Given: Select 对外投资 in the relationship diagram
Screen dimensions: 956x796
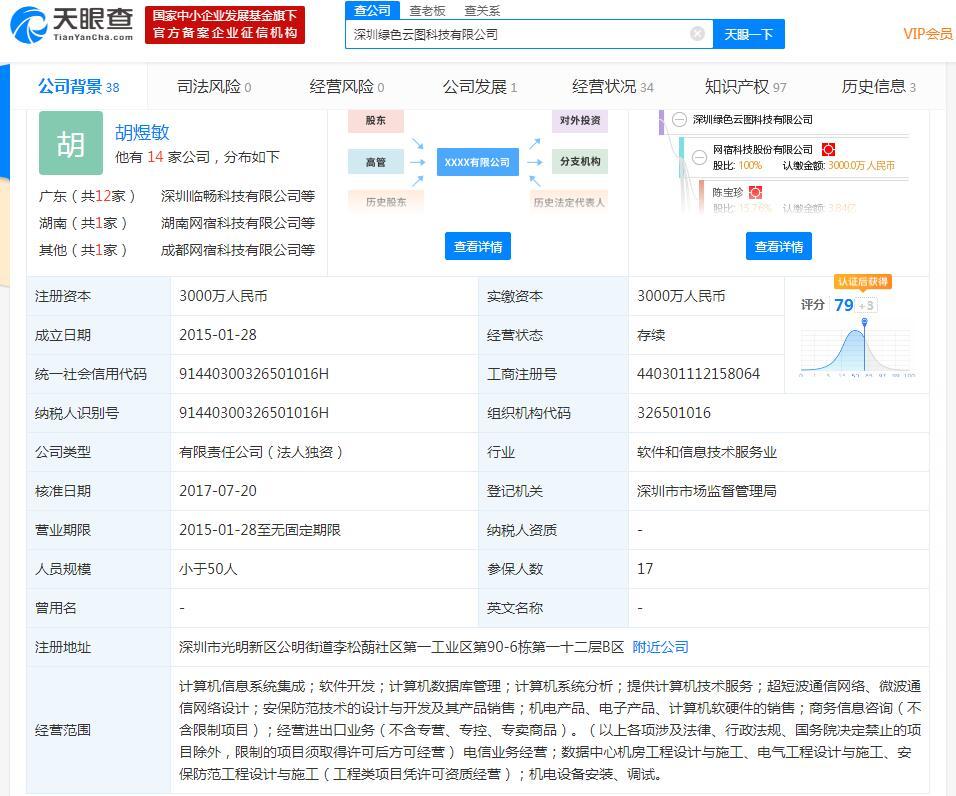Looking at the screenshot, I should pos(582,121).
